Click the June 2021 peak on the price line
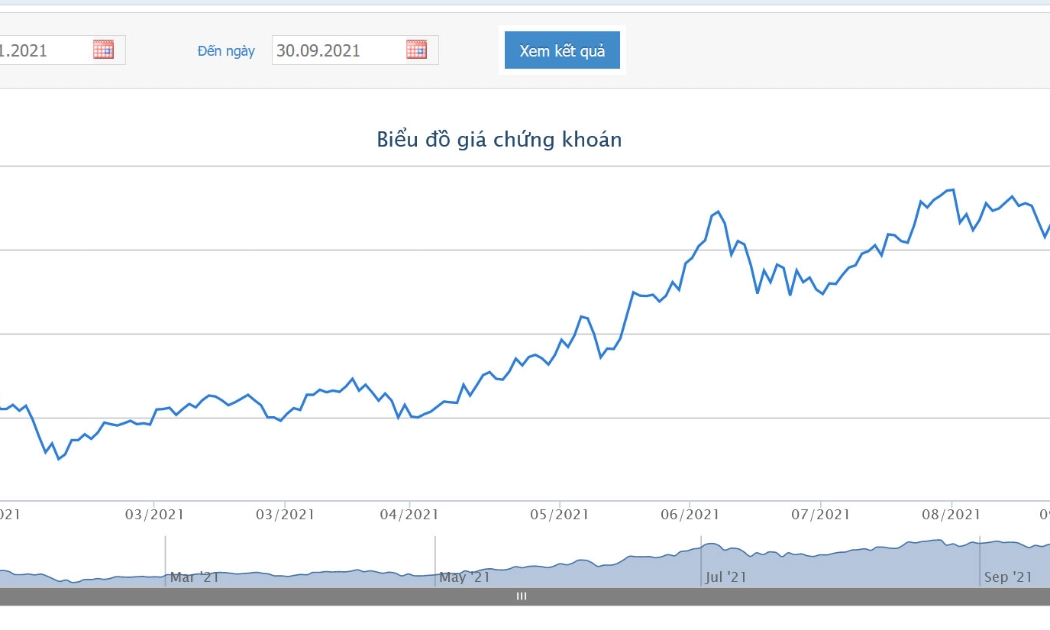Screen dimensions: 1050x630 pyautogui.click(x=718, y=212)
